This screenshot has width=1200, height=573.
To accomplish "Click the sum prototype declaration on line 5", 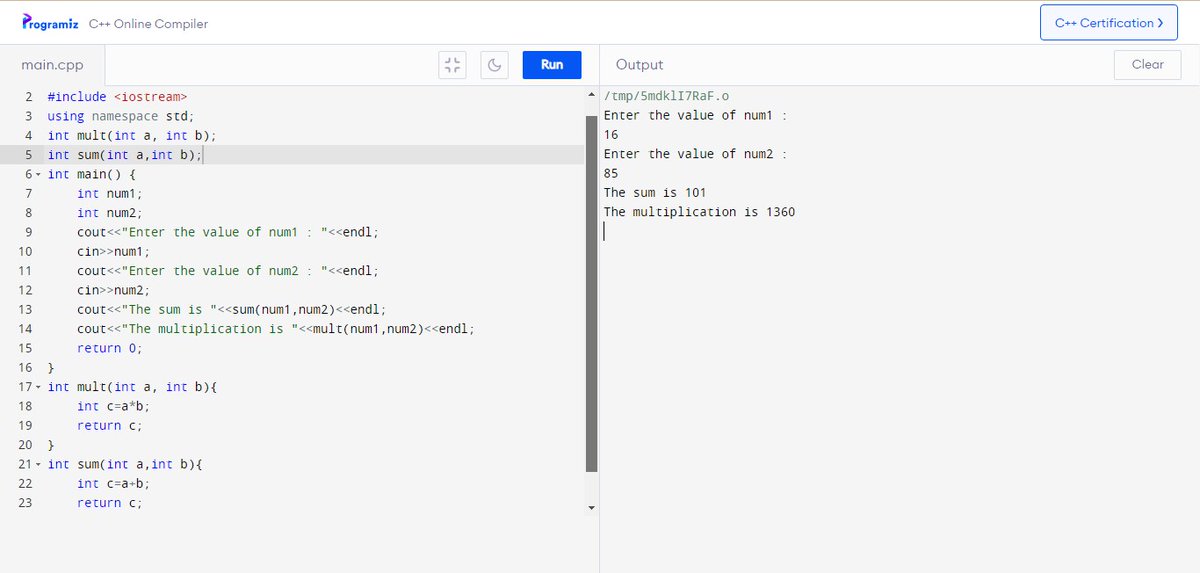I will click(125, 155).
